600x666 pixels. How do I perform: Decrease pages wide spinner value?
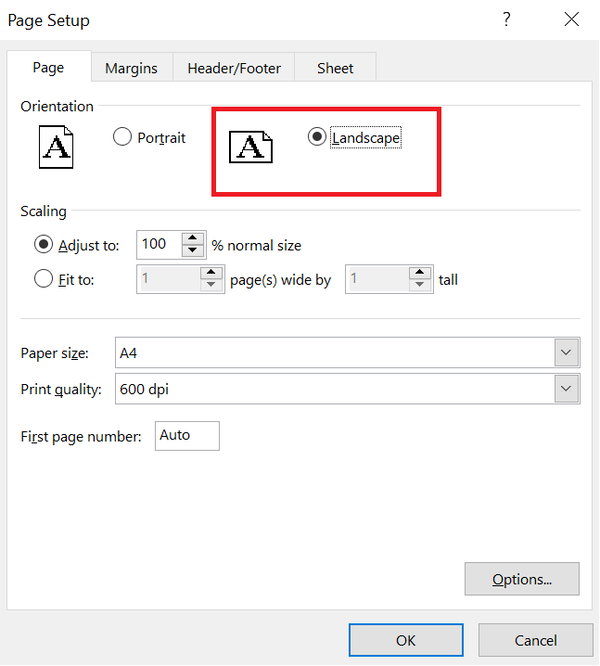pyautogui.click(x=211, y=285)
